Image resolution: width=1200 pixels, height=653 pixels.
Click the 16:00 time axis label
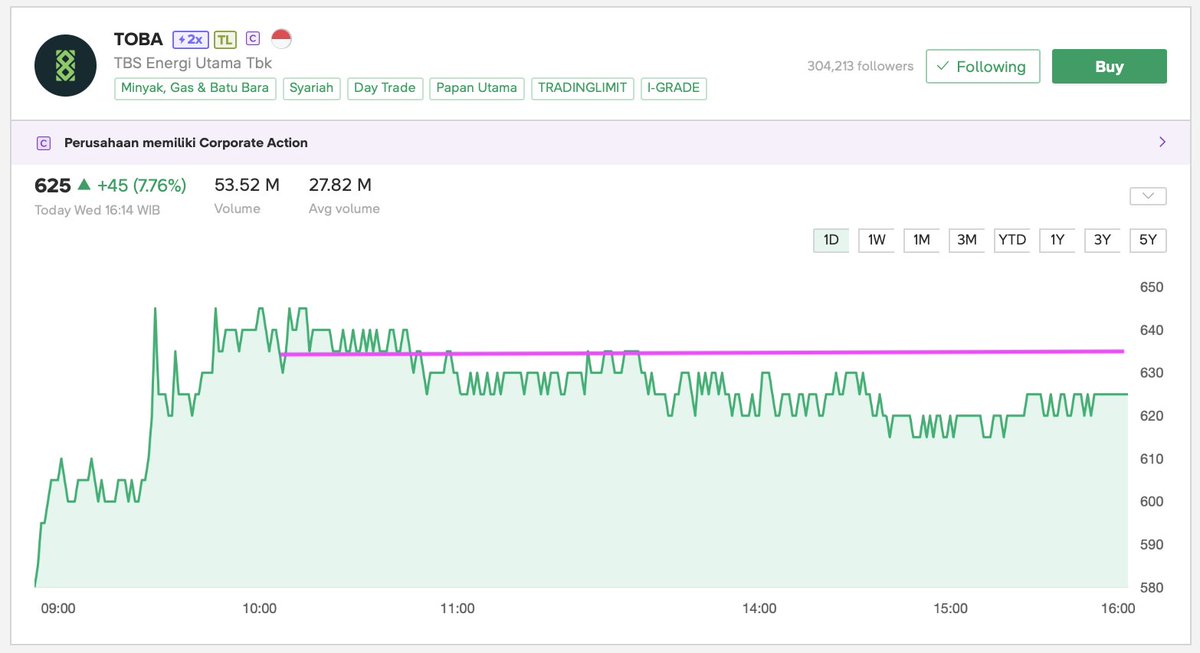tap(1117, 608)
